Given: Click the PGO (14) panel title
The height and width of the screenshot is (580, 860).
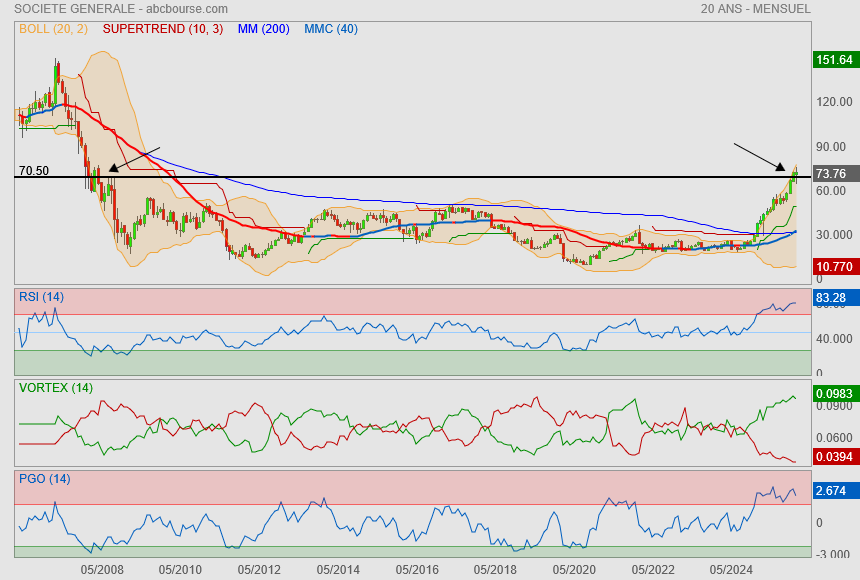Looking at the screenshot, I should coord(44,478).
